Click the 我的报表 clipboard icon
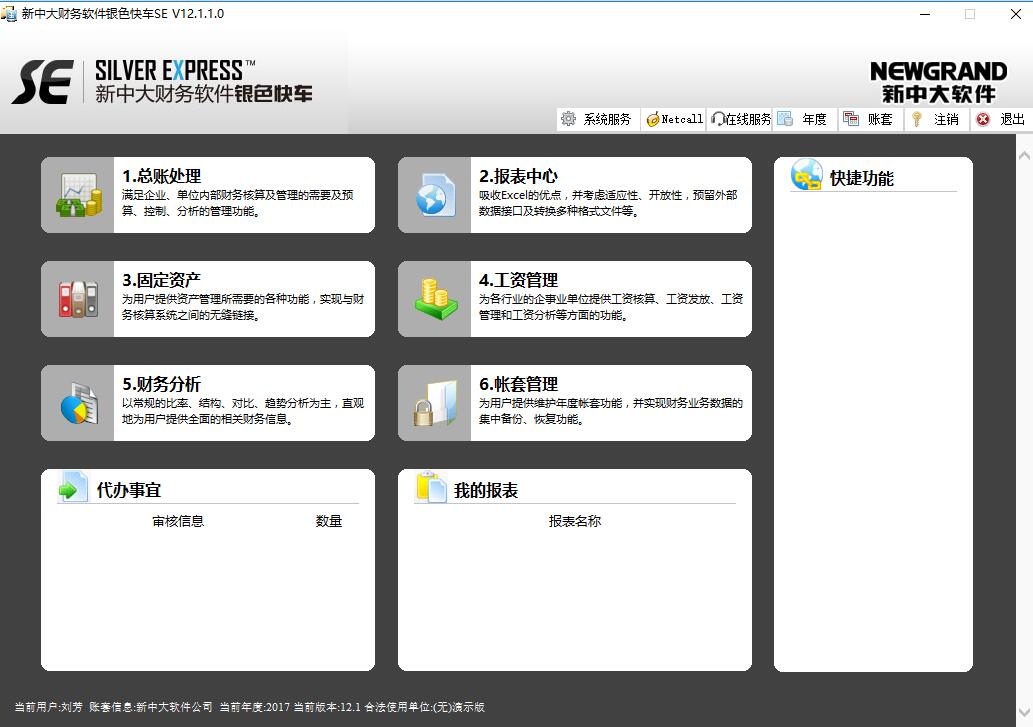Screen dimensions: 1033x727 [x=432, y=488]
